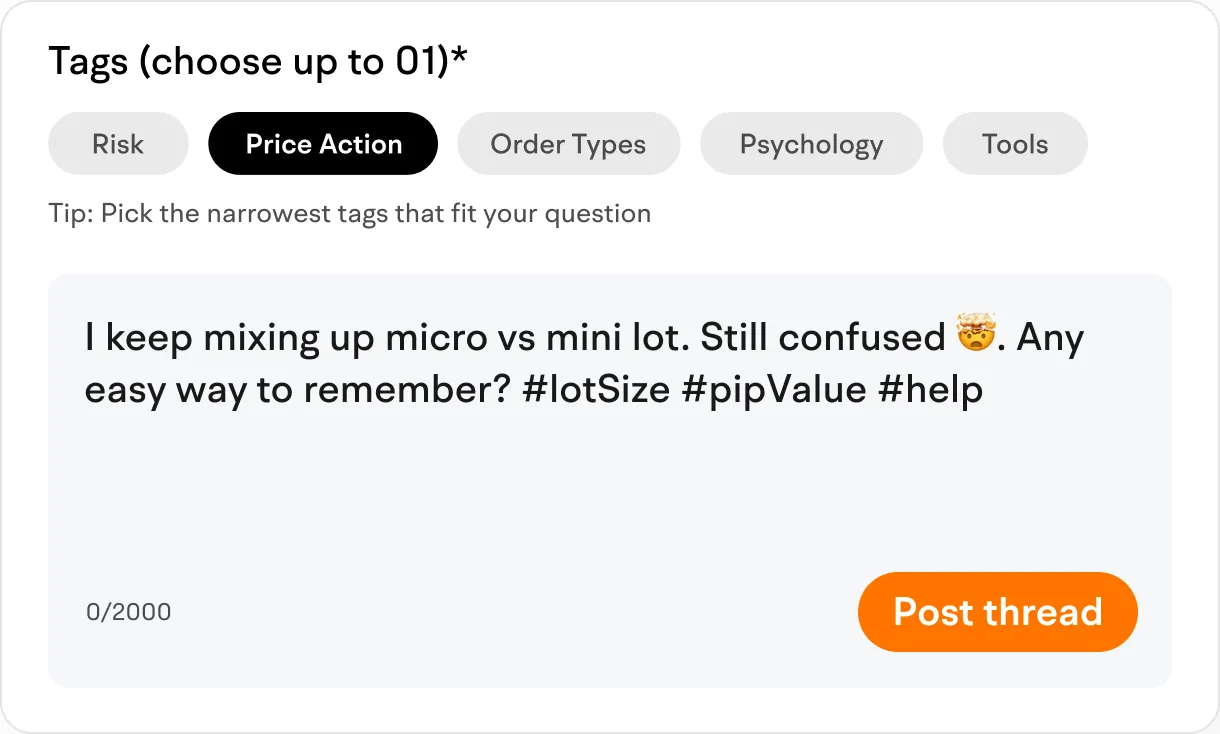
Task: Focus the thread message text area
Action: 608,480
